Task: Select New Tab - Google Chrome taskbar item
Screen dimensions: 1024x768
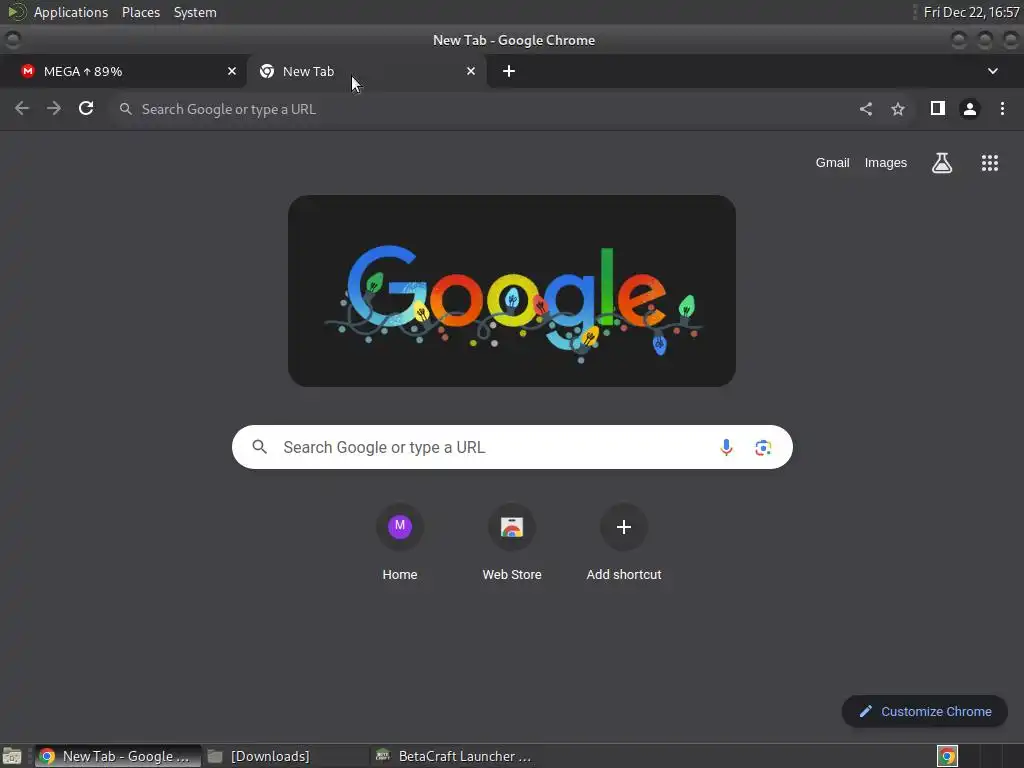Action: [118, 756]
